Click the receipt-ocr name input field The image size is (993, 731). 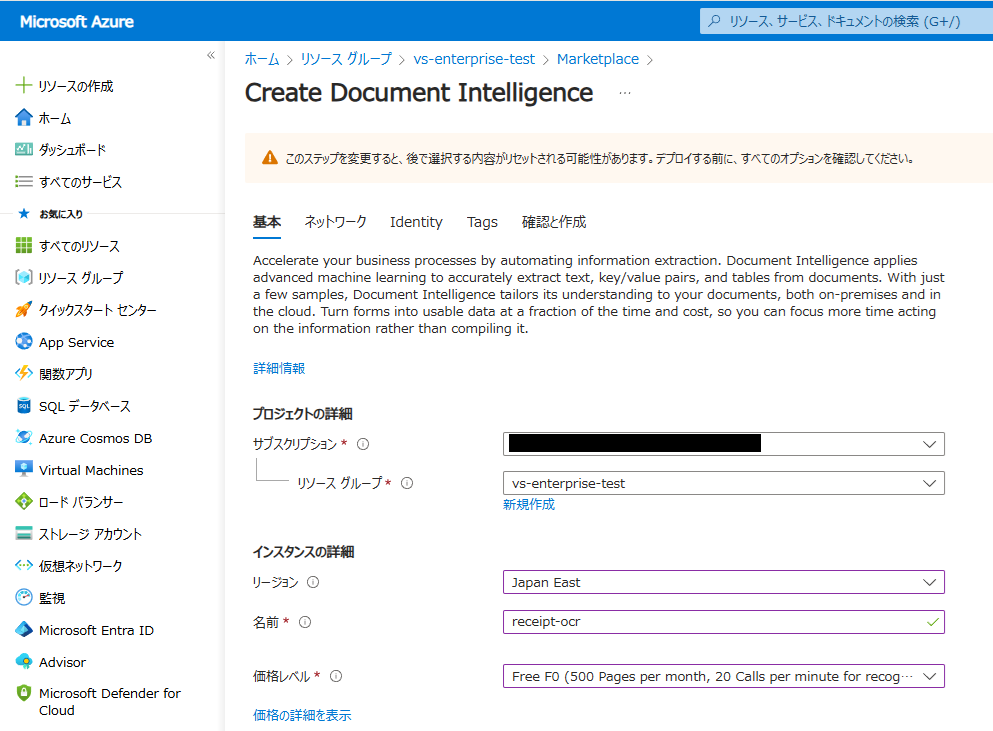point(723,622)
